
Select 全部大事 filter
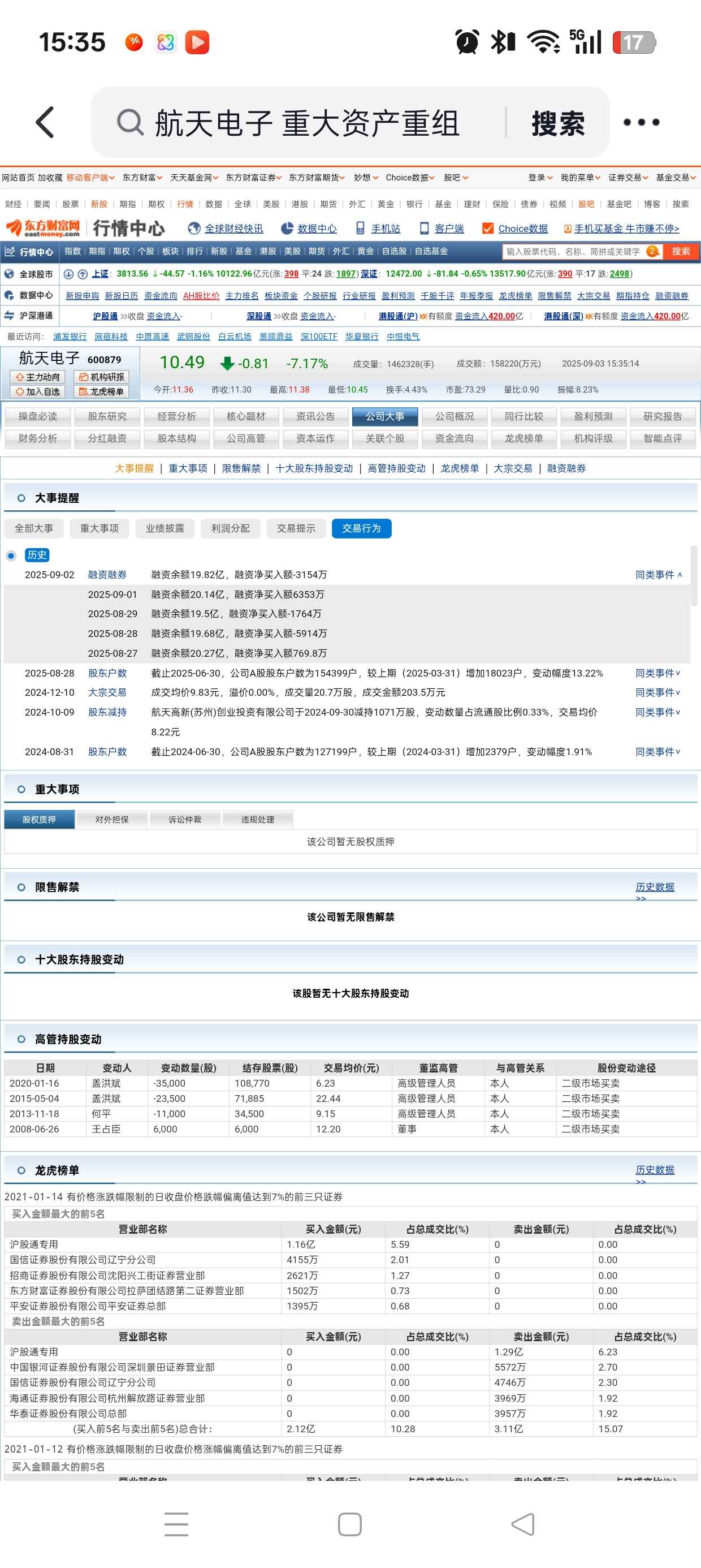[34, 528]
